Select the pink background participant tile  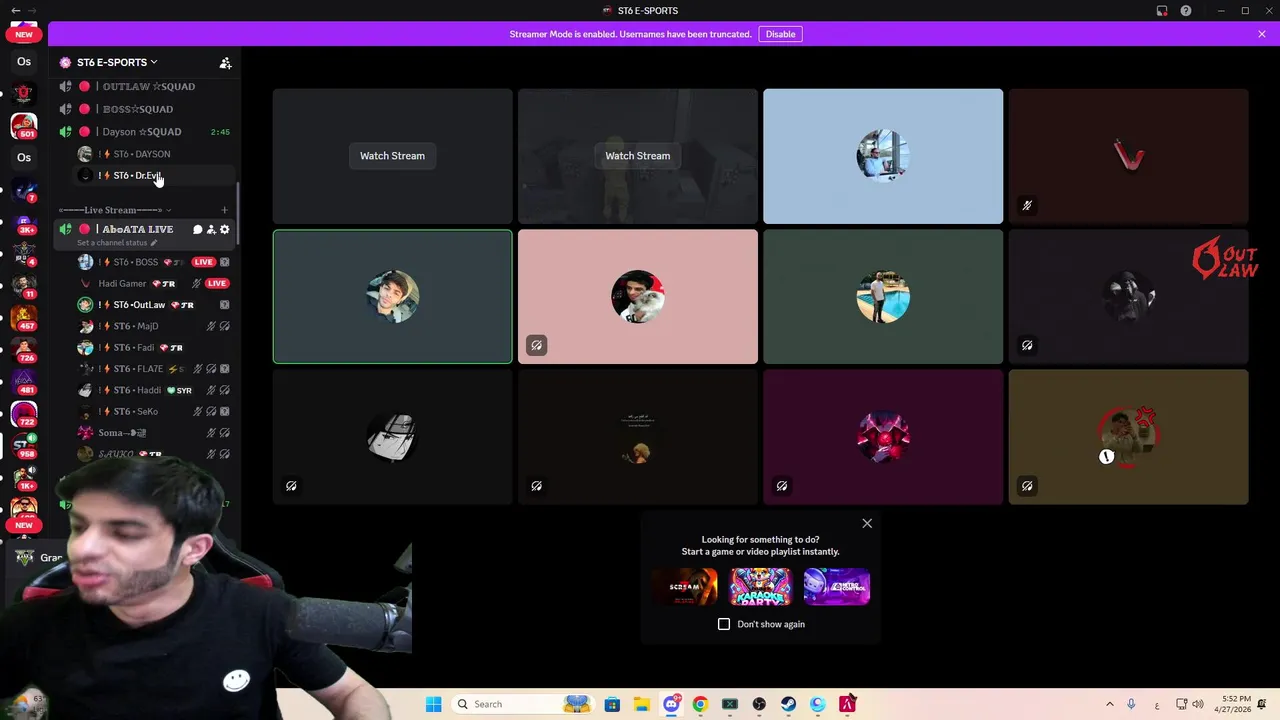tap(638, 297)
